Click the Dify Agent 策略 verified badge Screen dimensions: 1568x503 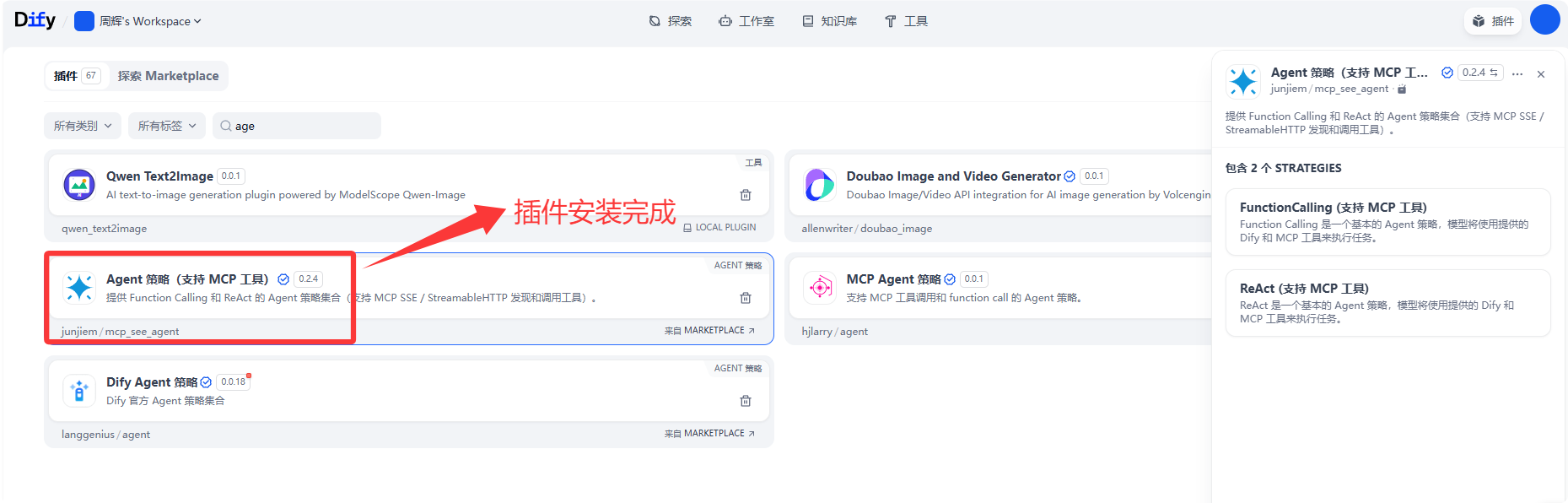point(206,382)
